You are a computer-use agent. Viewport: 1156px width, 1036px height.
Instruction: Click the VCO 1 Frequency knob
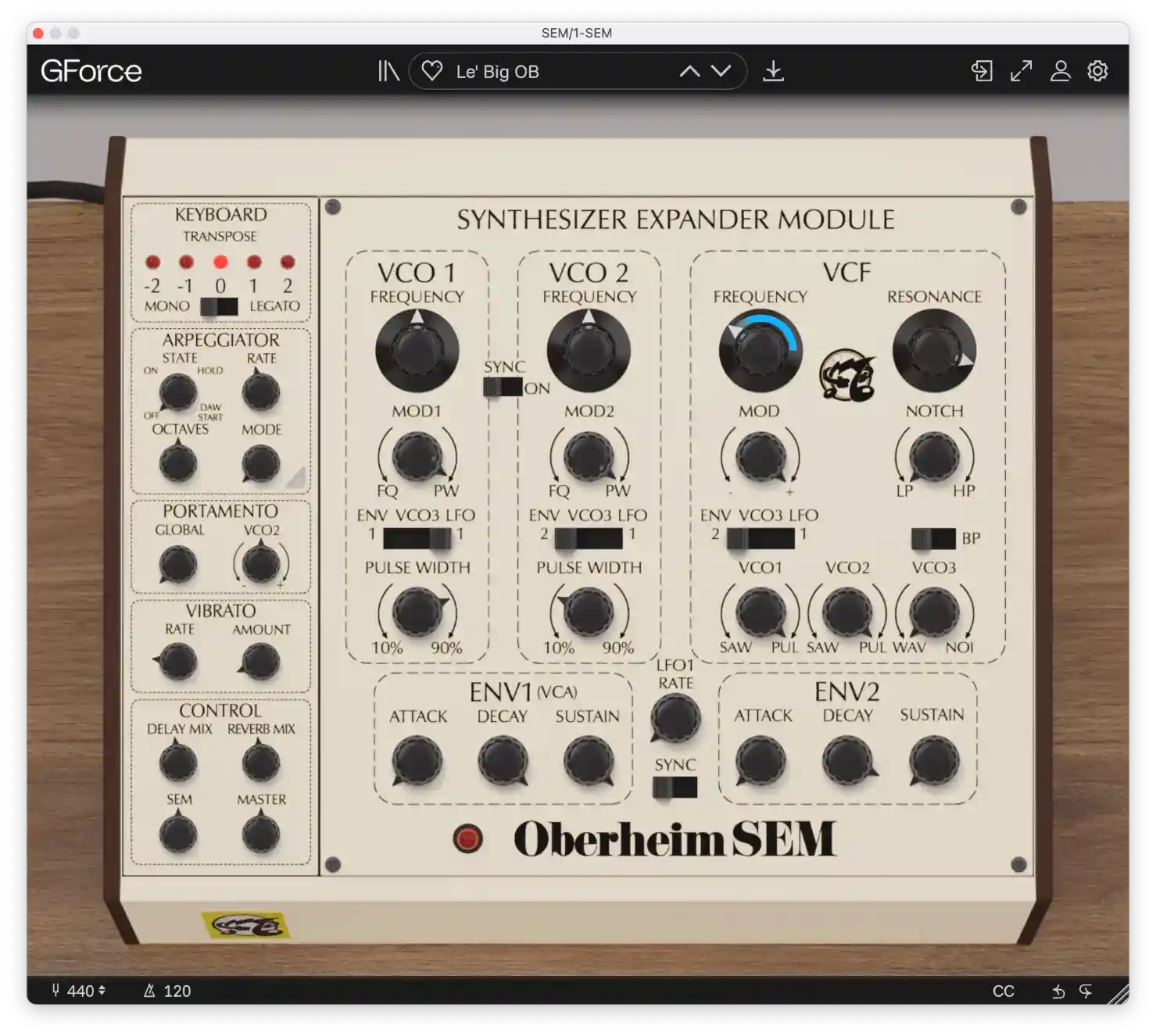417,350
